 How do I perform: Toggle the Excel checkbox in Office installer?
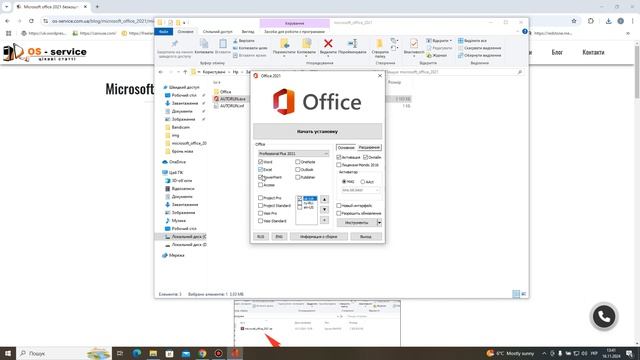pos(260,169)
